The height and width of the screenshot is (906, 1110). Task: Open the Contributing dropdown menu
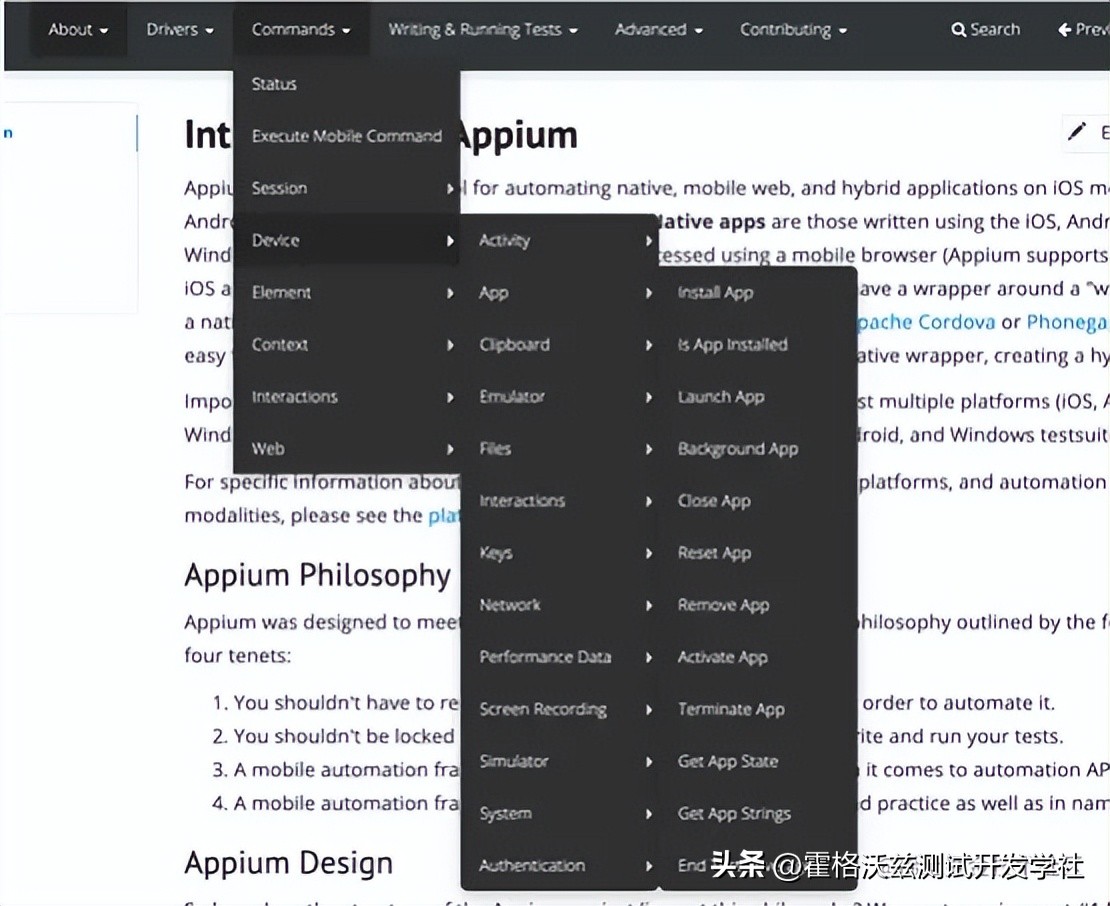[x=793, y=30]
